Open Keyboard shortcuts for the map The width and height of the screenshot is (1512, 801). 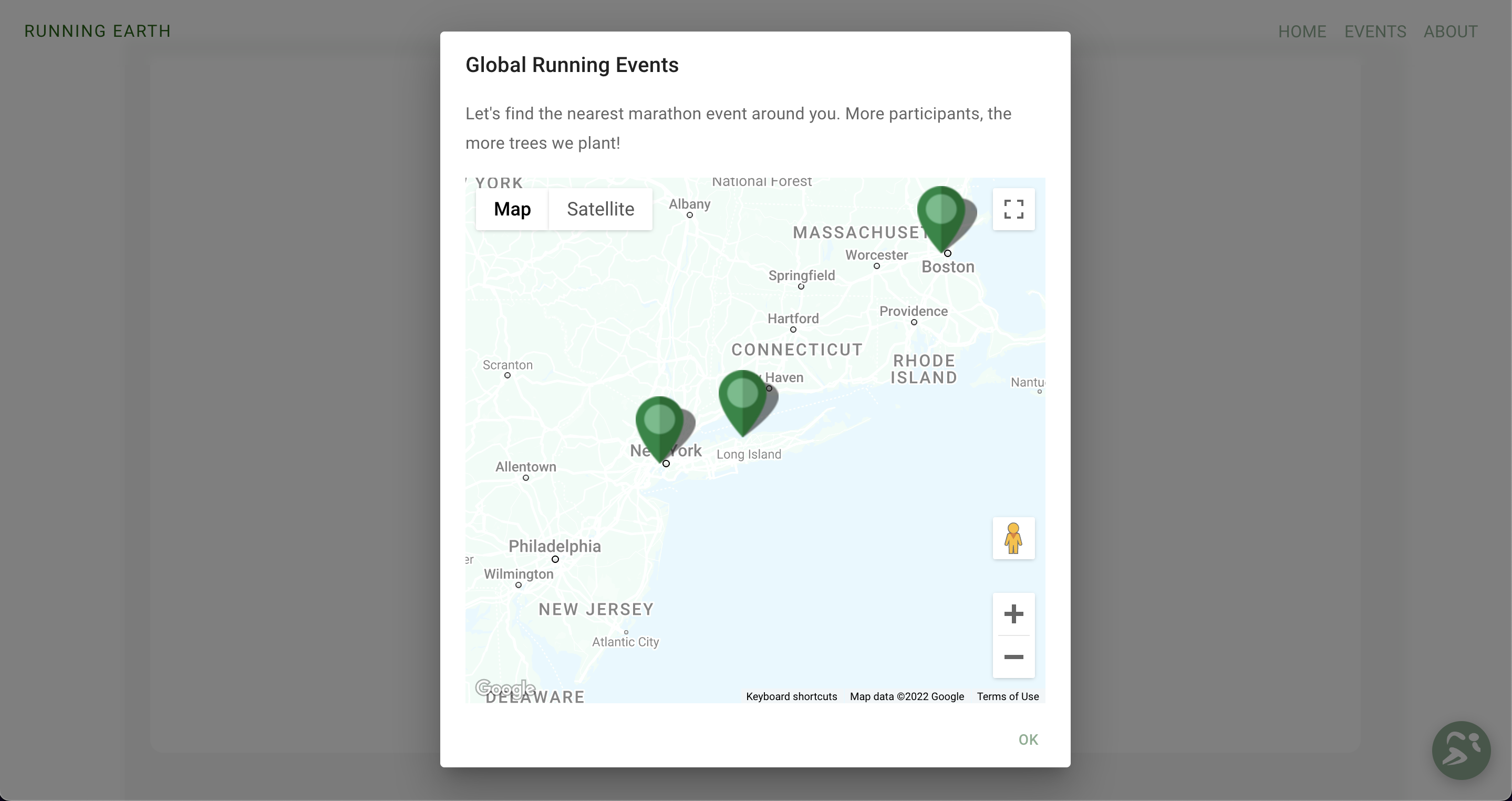pyautogui.click(x=791, y=696)
